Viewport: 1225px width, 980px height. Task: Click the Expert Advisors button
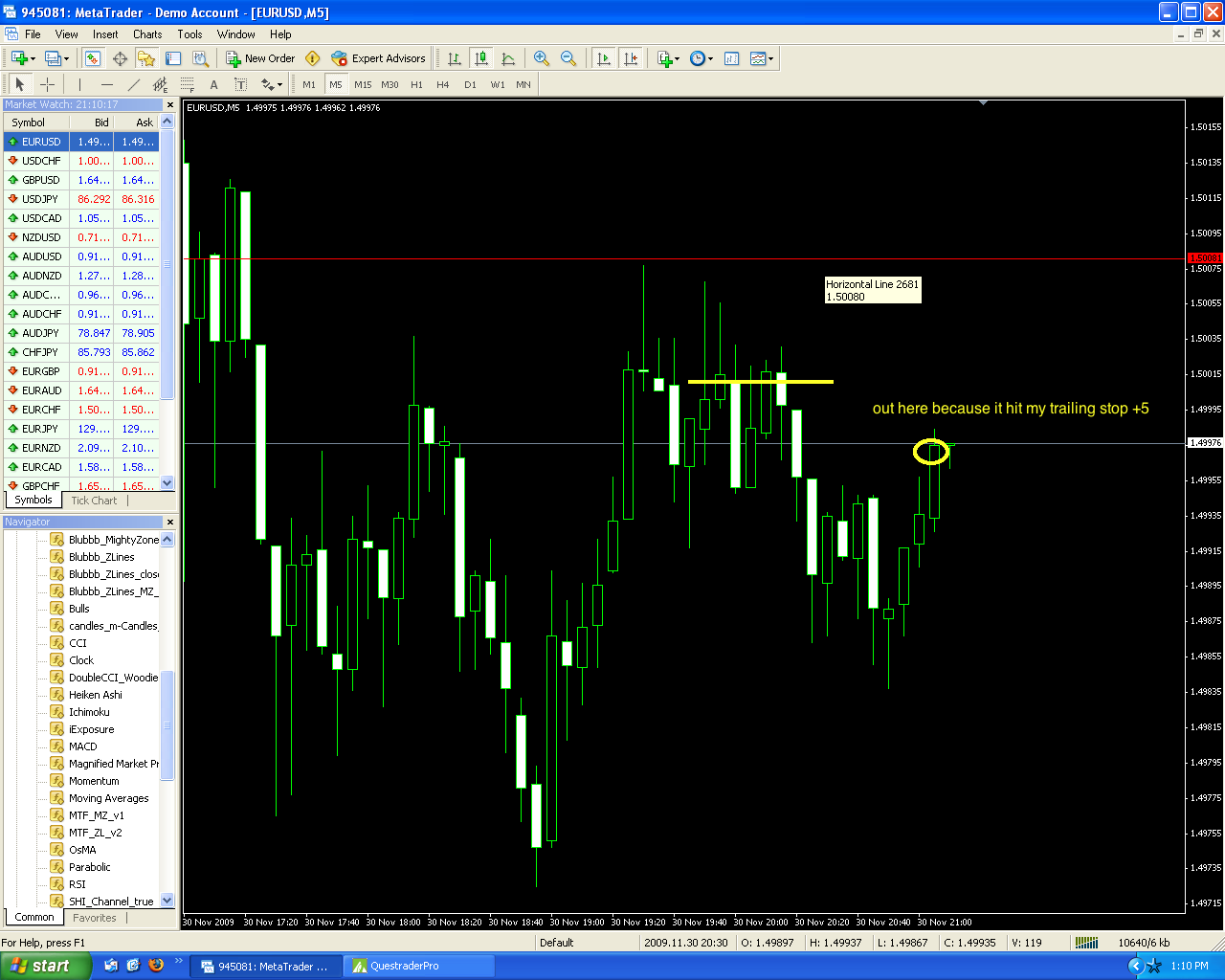[378, 58]
